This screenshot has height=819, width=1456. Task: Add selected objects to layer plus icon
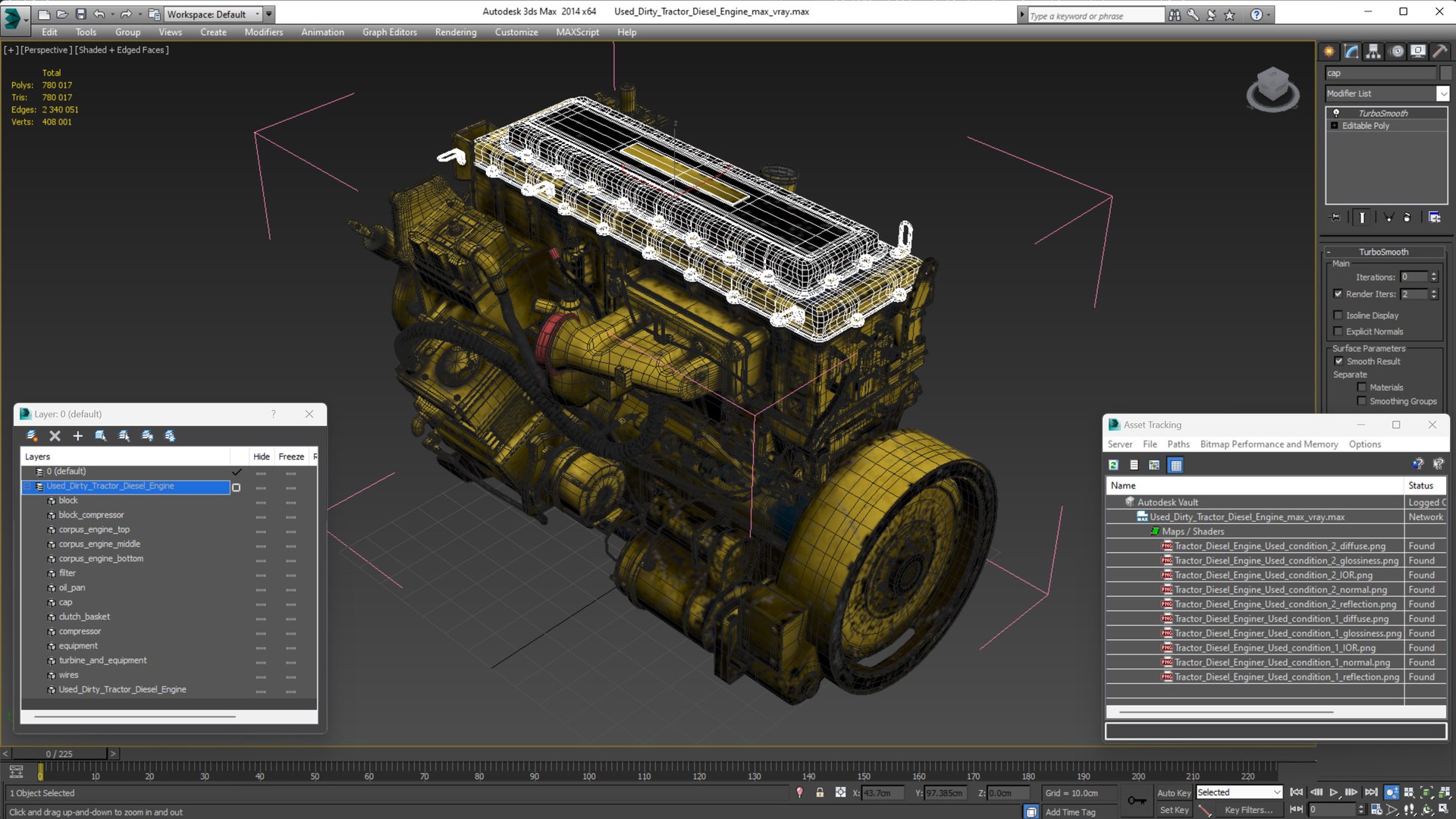77,435
